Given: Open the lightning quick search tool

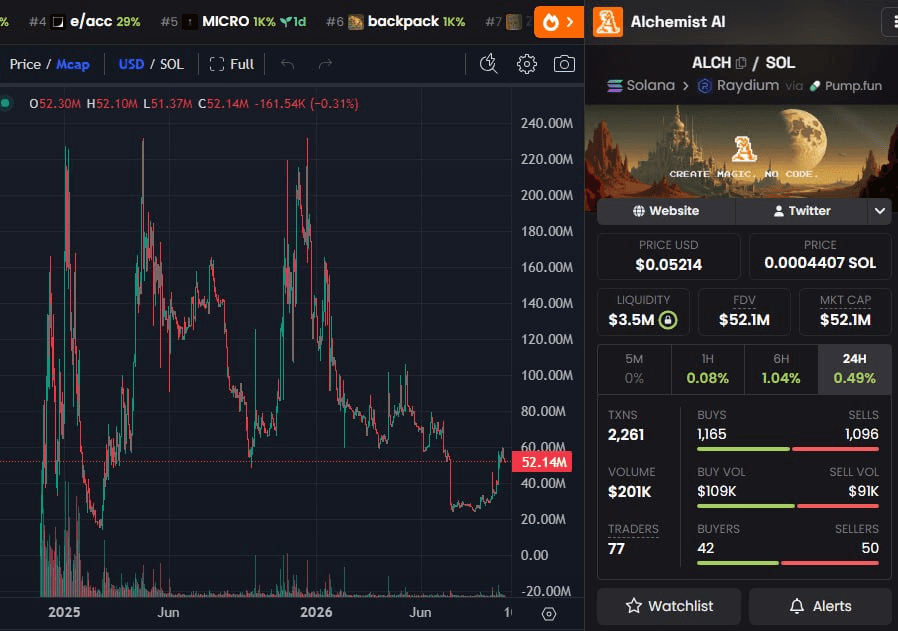Looking at the screenshot, I should 488,64.
